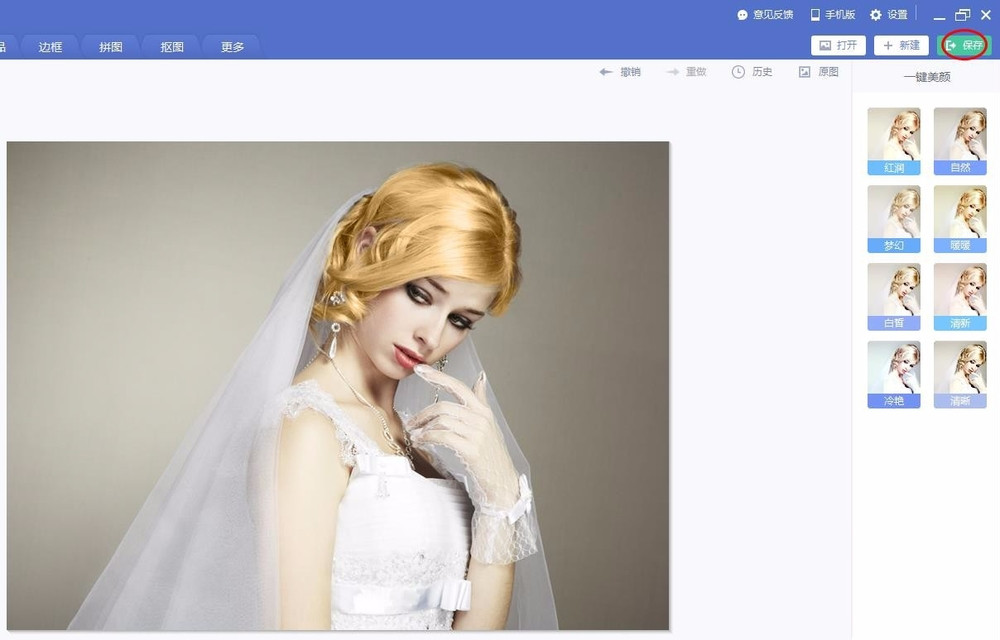Redo with the 重做 arrow

686,72
